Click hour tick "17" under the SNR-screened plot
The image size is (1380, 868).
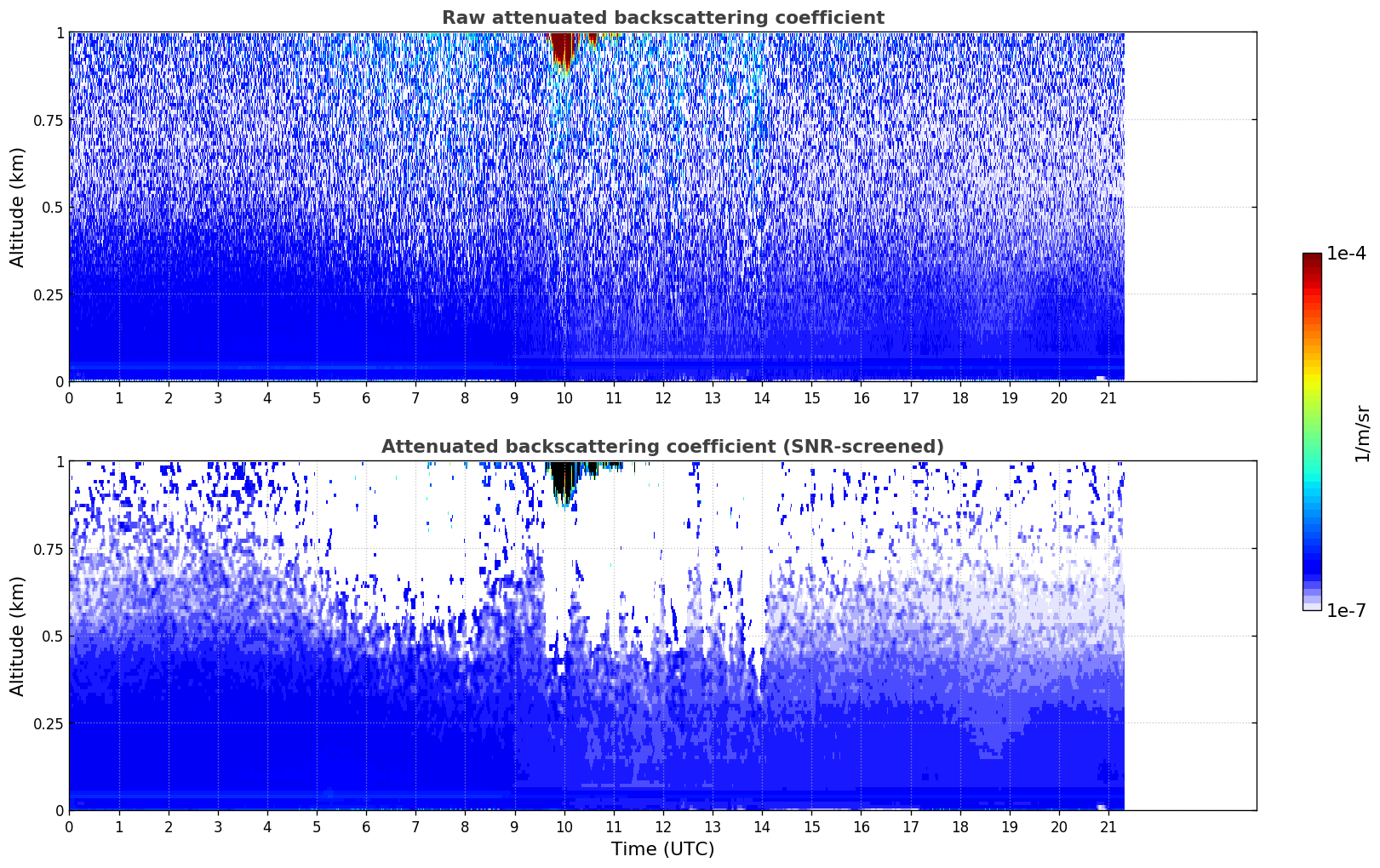click(910, 827)
